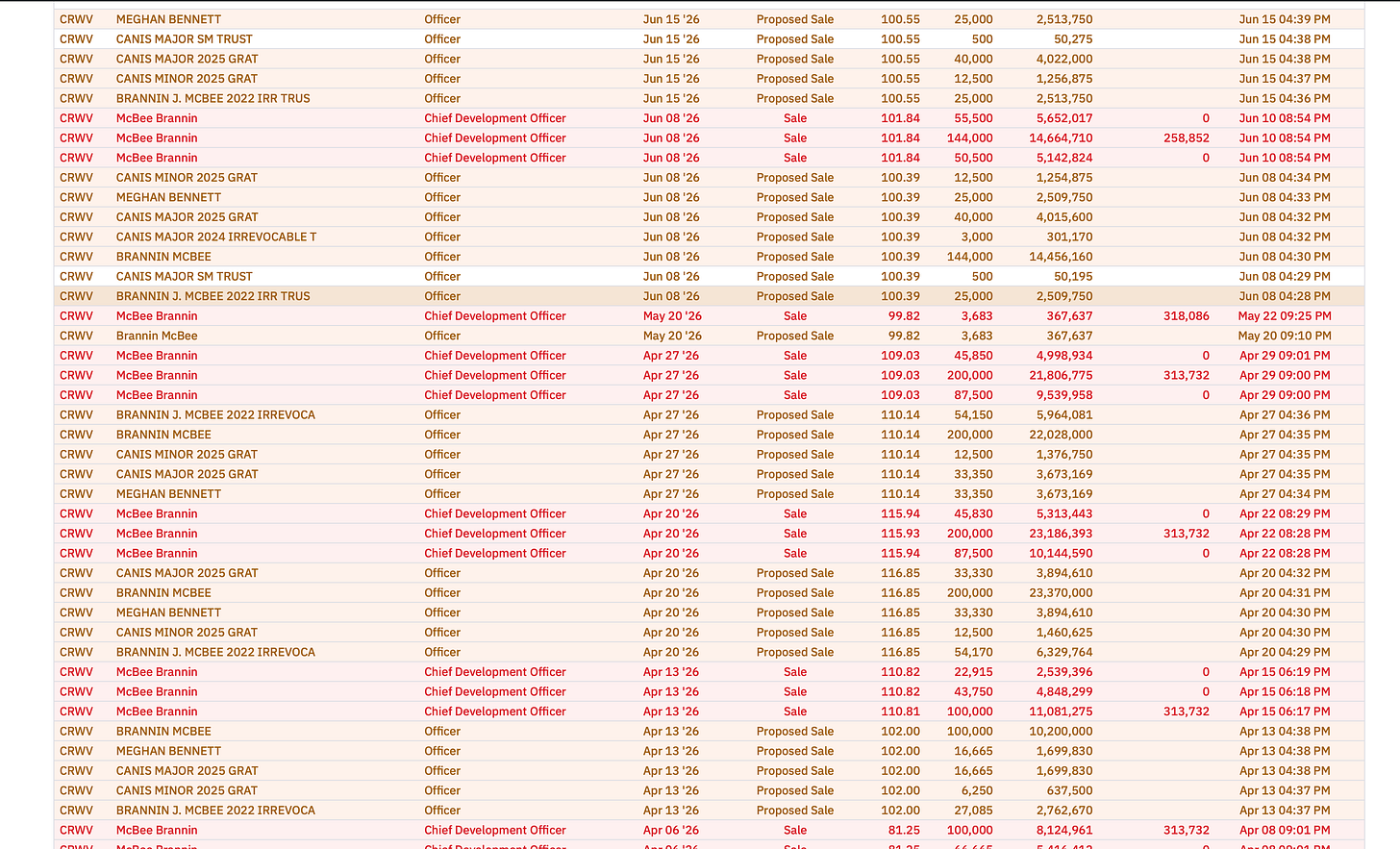Click the 8,124,961 sale value
The image size is (1400, 849).
[x=1064, y=830]
